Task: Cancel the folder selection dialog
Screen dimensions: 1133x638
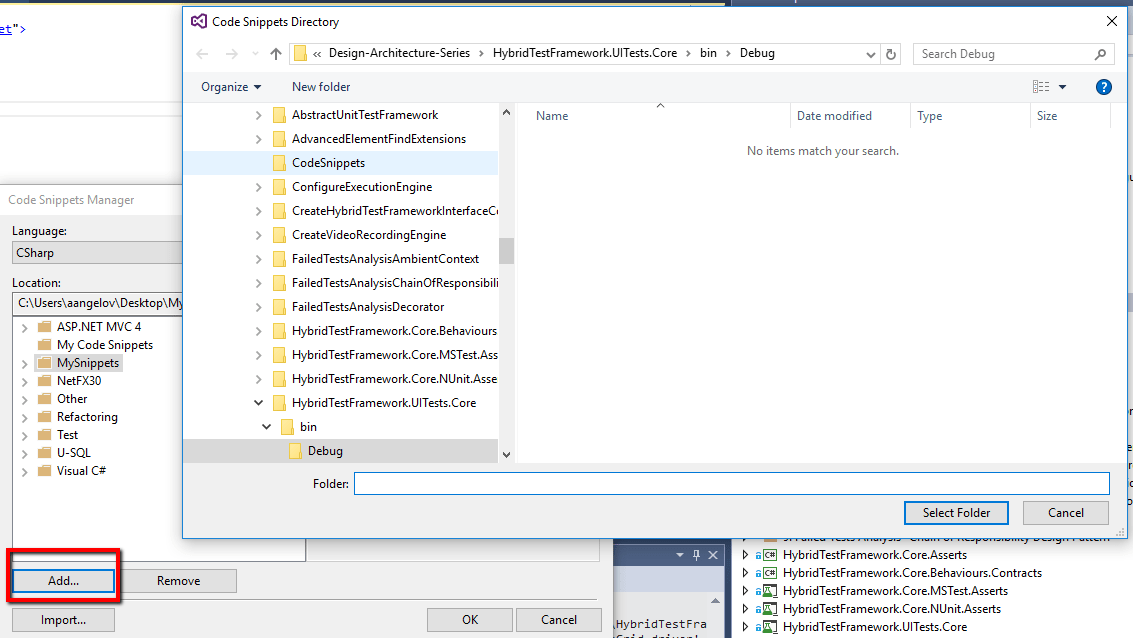Action: pyautogui.click(x=1066, y=512)
